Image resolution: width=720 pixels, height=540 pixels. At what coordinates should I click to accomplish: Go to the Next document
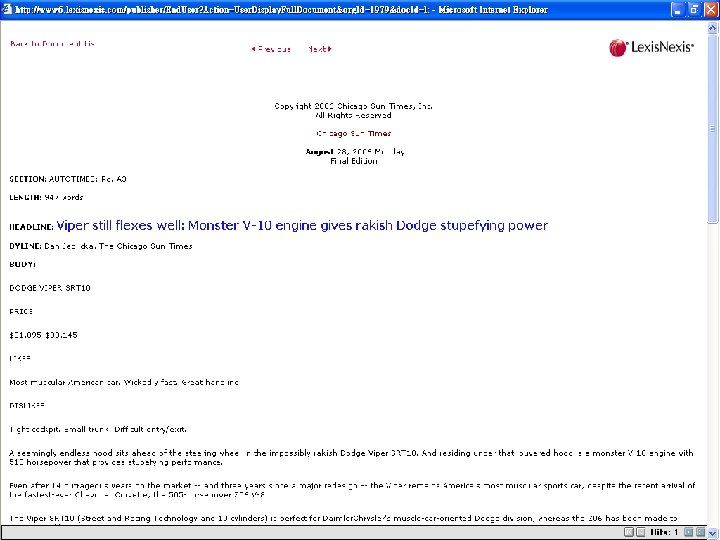(x=320, y=49)
